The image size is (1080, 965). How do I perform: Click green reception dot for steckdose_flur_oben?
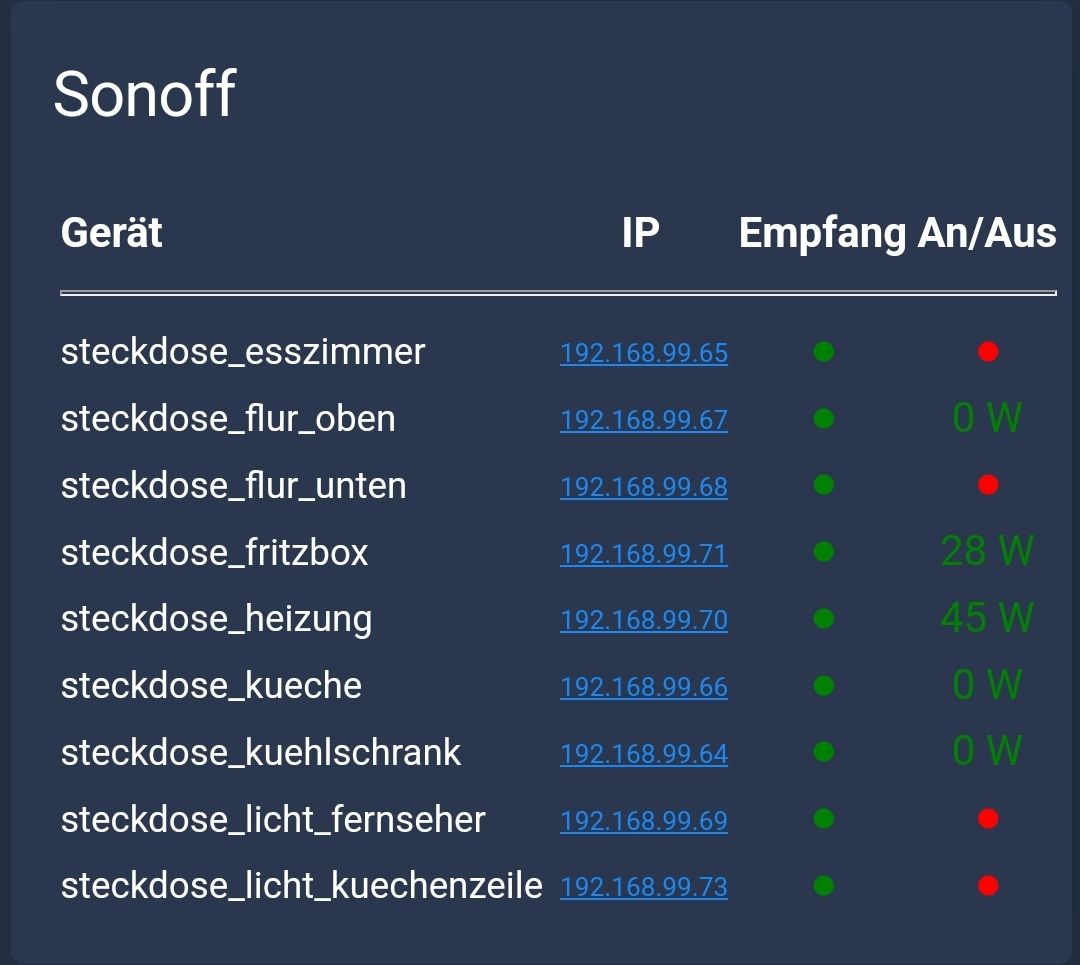click(824, 418)
